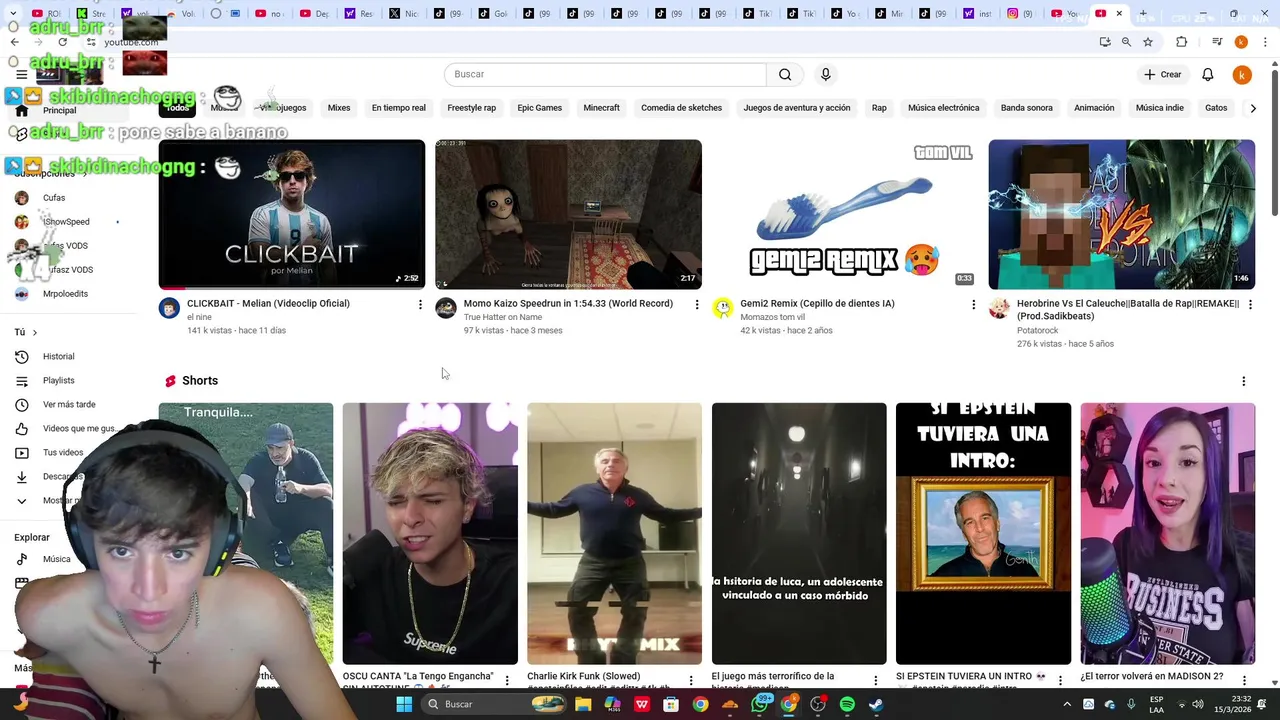Image resolution: width=1280 pixels, height=720 pixels.
Task: Open Momazos tom vil channel avatar
Action: pyautogui.click(x=722, y=308)
